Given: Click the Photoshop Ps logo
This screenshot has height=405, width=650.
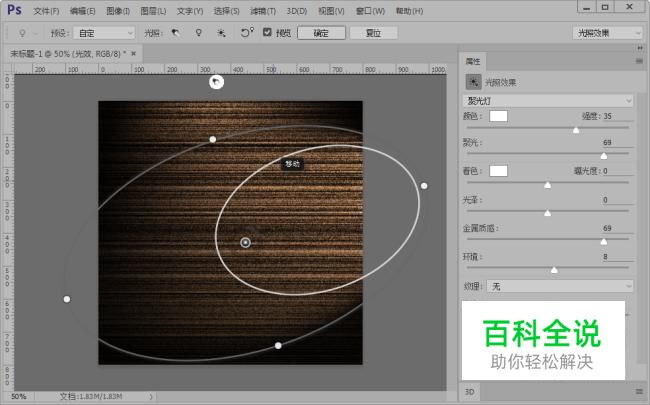Looking at the screenshot, I should 14,10.
